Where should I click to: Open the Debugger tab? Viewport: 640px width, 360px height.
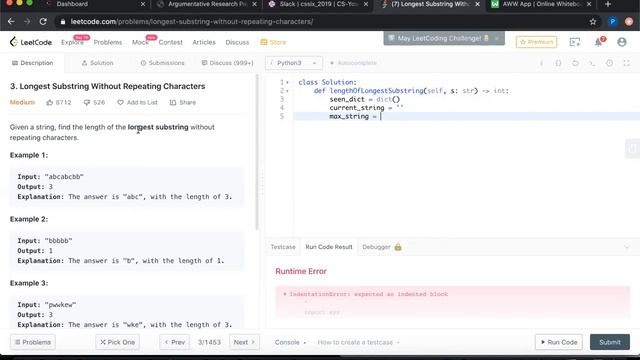376,247
